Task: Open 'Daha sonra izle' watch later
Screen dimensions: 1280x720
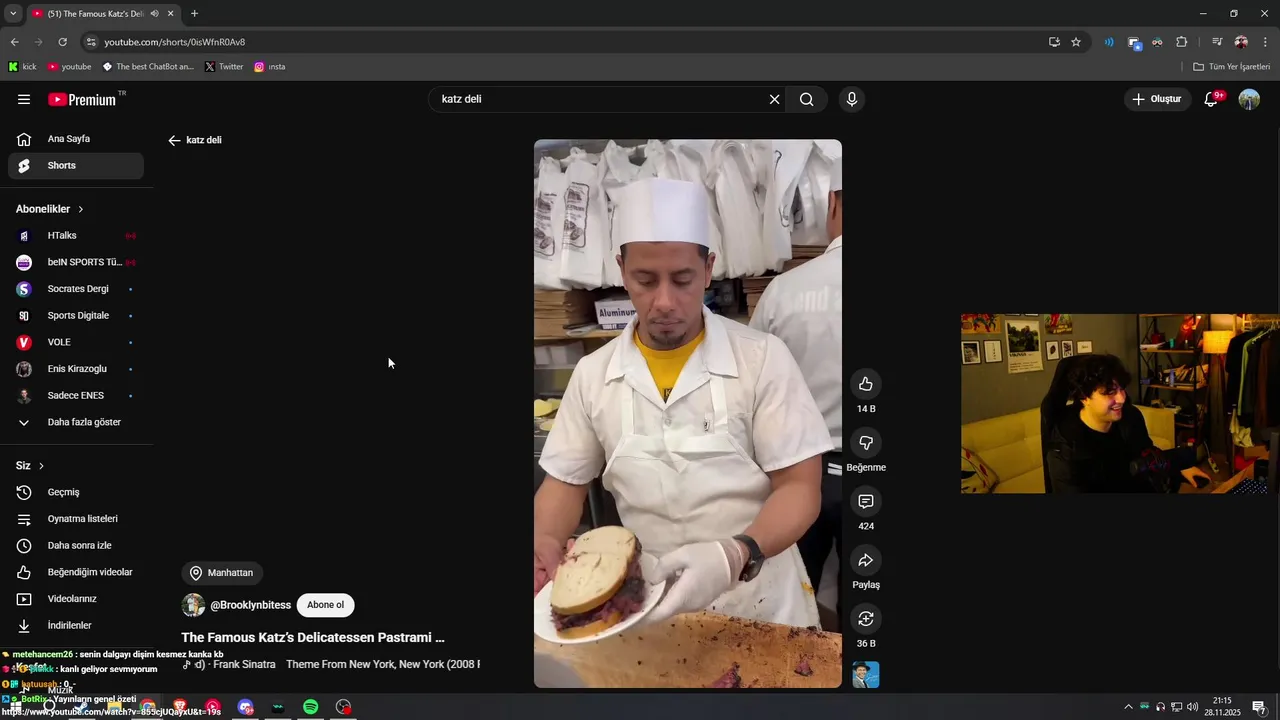Action: pyautogui.click(x=76, y=546)
